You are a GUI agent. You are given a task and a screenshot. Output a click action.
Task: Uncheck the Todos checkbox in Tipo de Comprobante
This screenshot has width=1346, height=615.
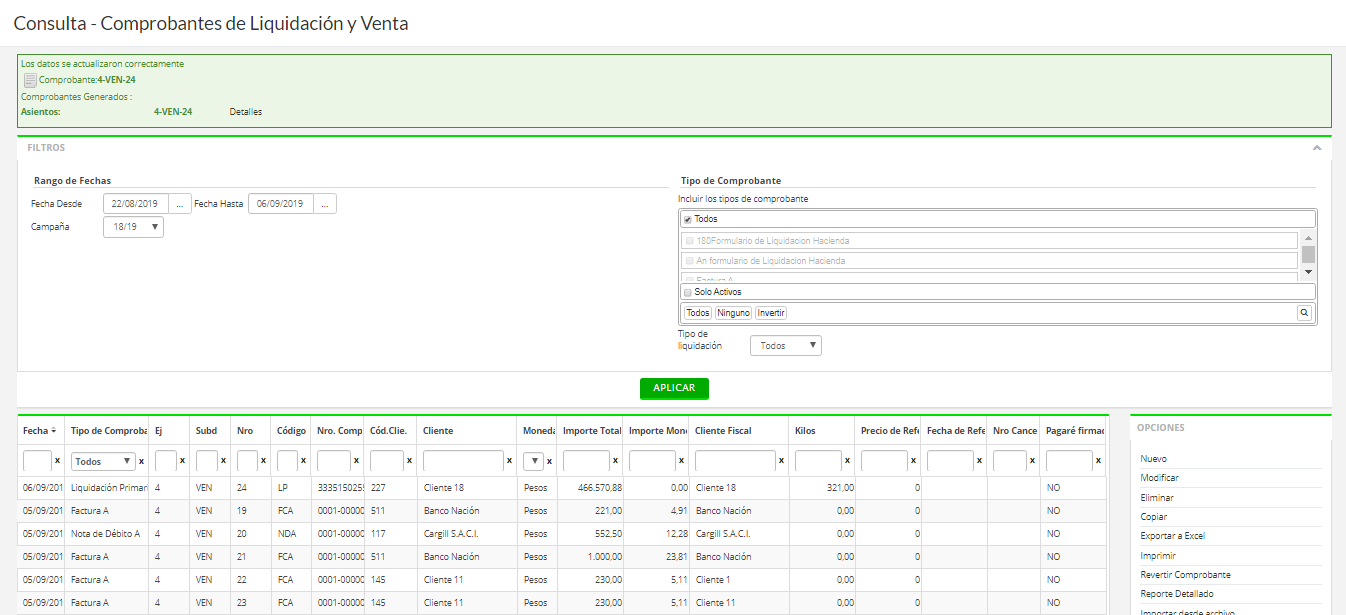687,219
